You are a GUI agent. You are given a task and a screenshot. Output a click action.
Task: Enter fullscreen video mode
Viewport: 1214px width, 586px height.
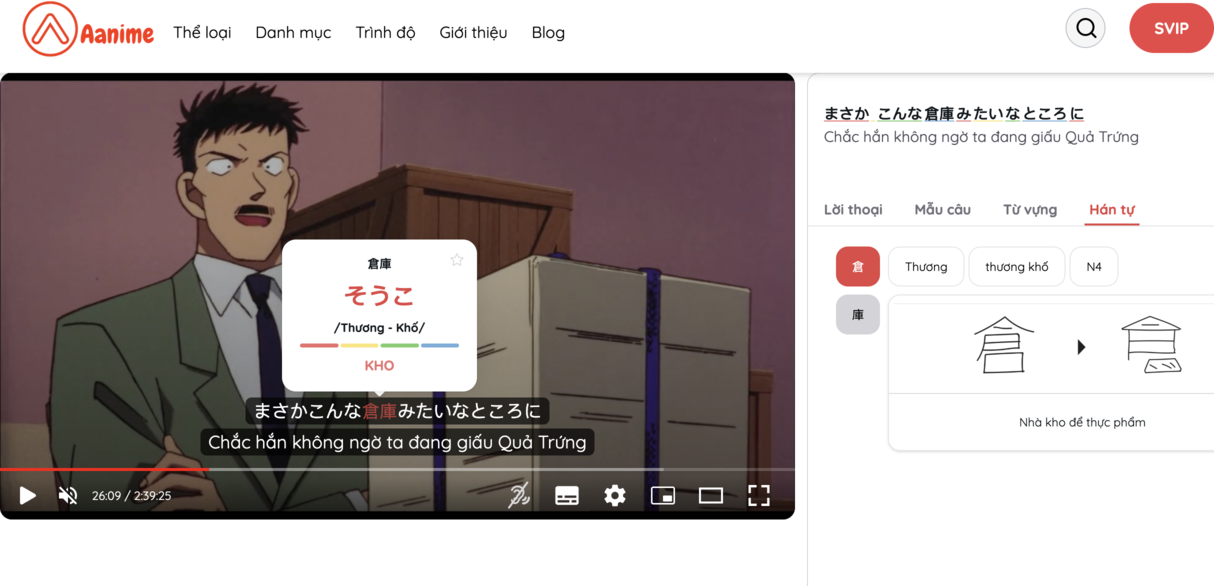coord(759,496)
